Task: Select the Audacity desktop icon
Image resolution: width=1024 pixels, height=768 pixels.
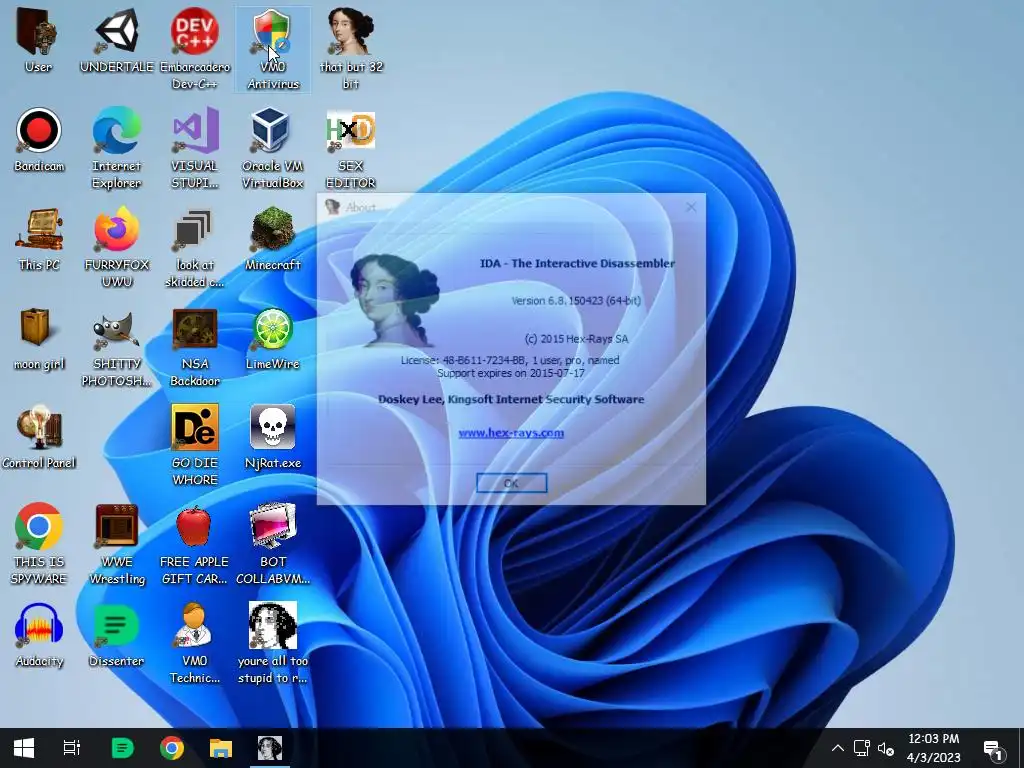Action: click(39, 635)
